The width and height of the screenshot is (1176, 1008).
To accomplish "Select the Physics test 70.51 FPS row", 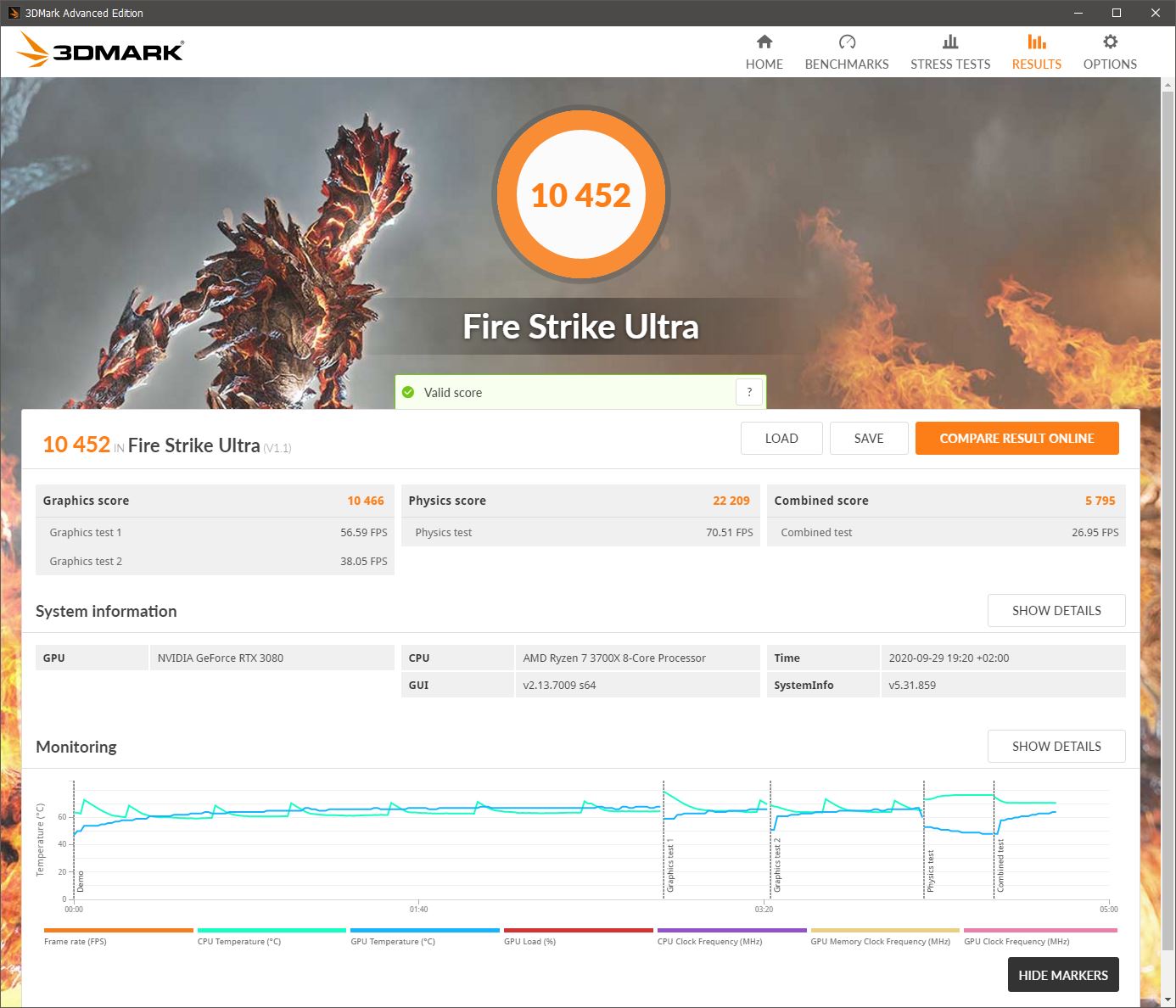I will pos(580,532).
